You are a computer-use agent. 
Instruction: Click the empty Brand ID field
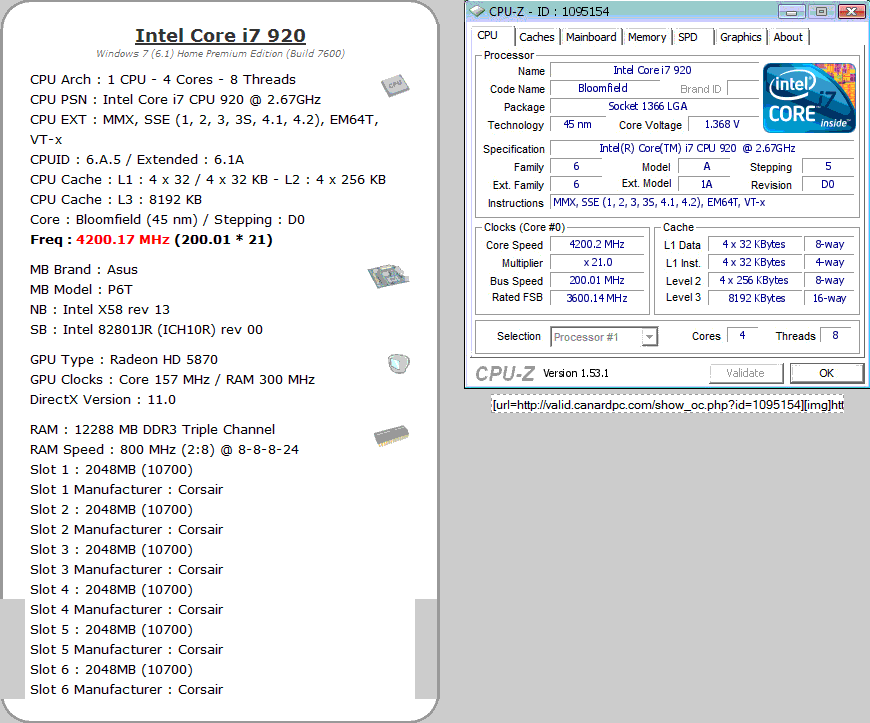pyautogui.click(x=742, y=88)
